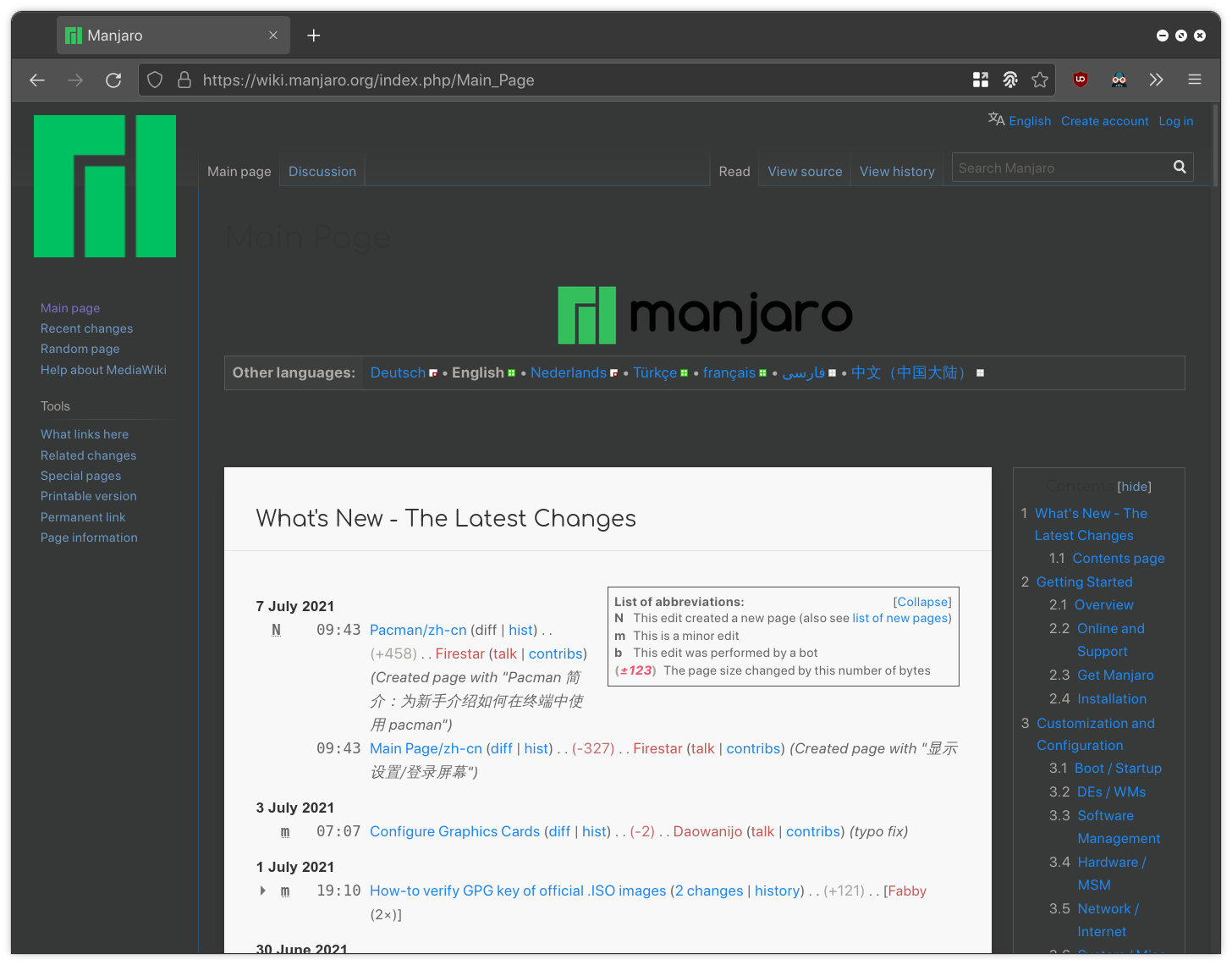Open the Firefox application menu
Image resolution: width=1232 pixels, height=965 pixels.
1195,80
